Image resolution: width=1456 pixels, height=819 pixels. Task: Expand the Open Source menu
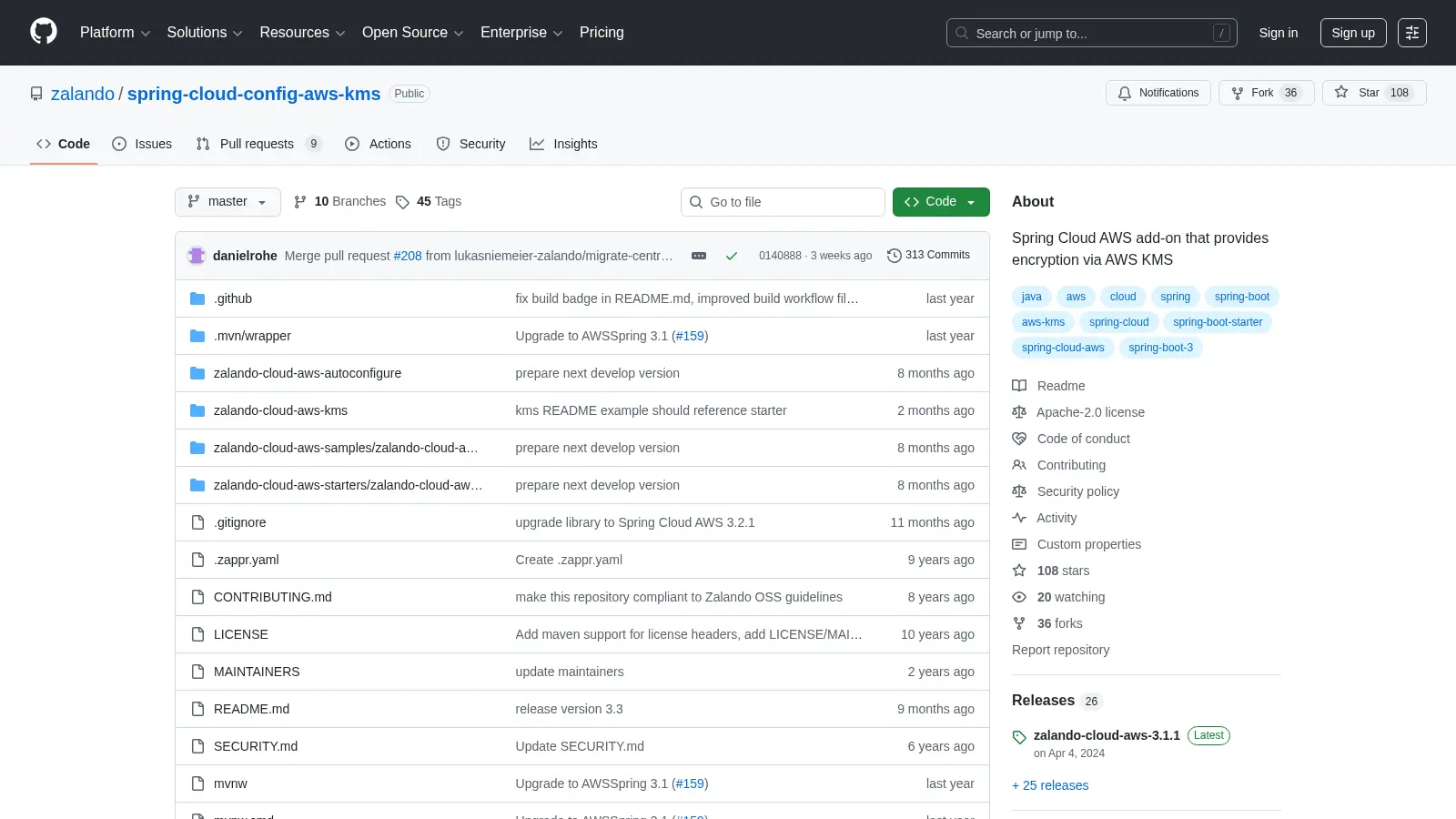tap(413, 33)
